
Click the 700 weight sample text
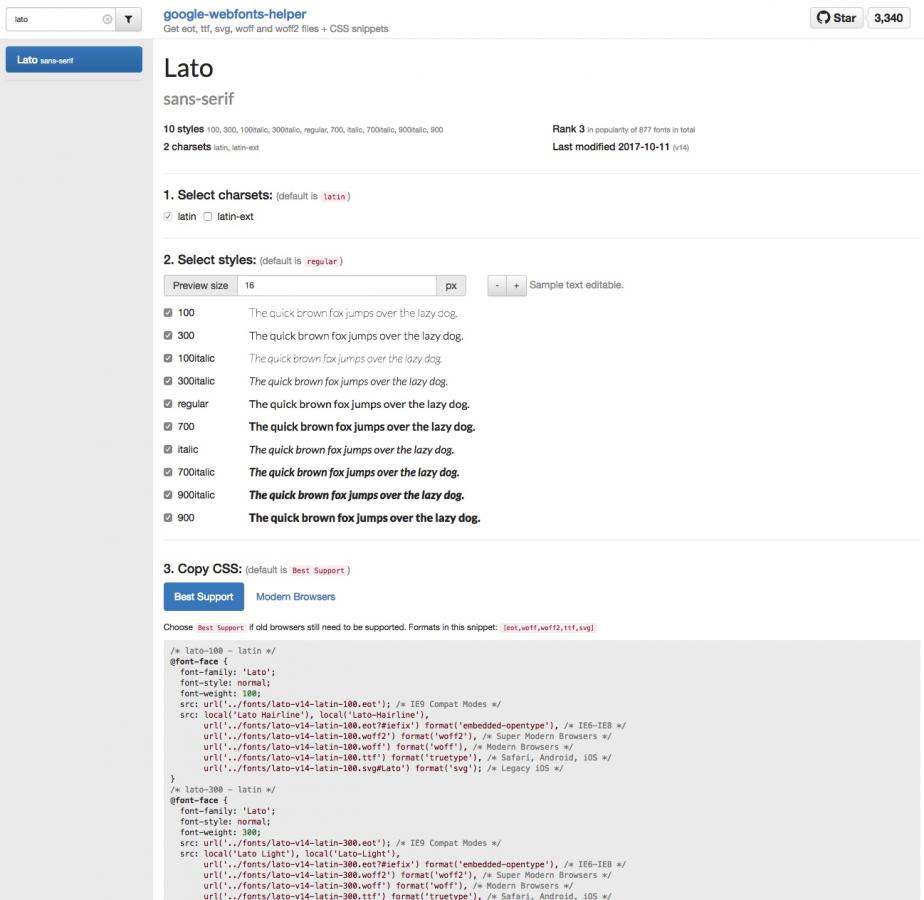coord(362,427)
